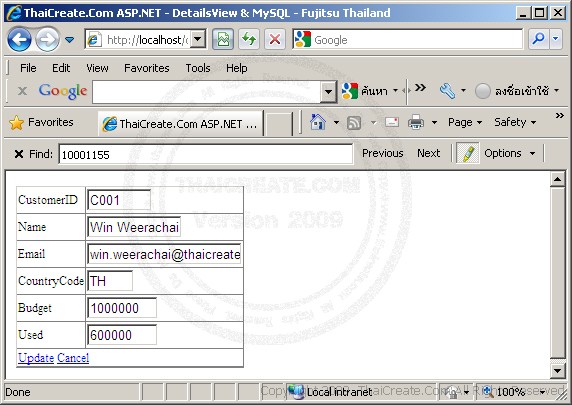This screenshot has width=572, height=405.
Task: Open the Help menu
Action: click(236, 68)
